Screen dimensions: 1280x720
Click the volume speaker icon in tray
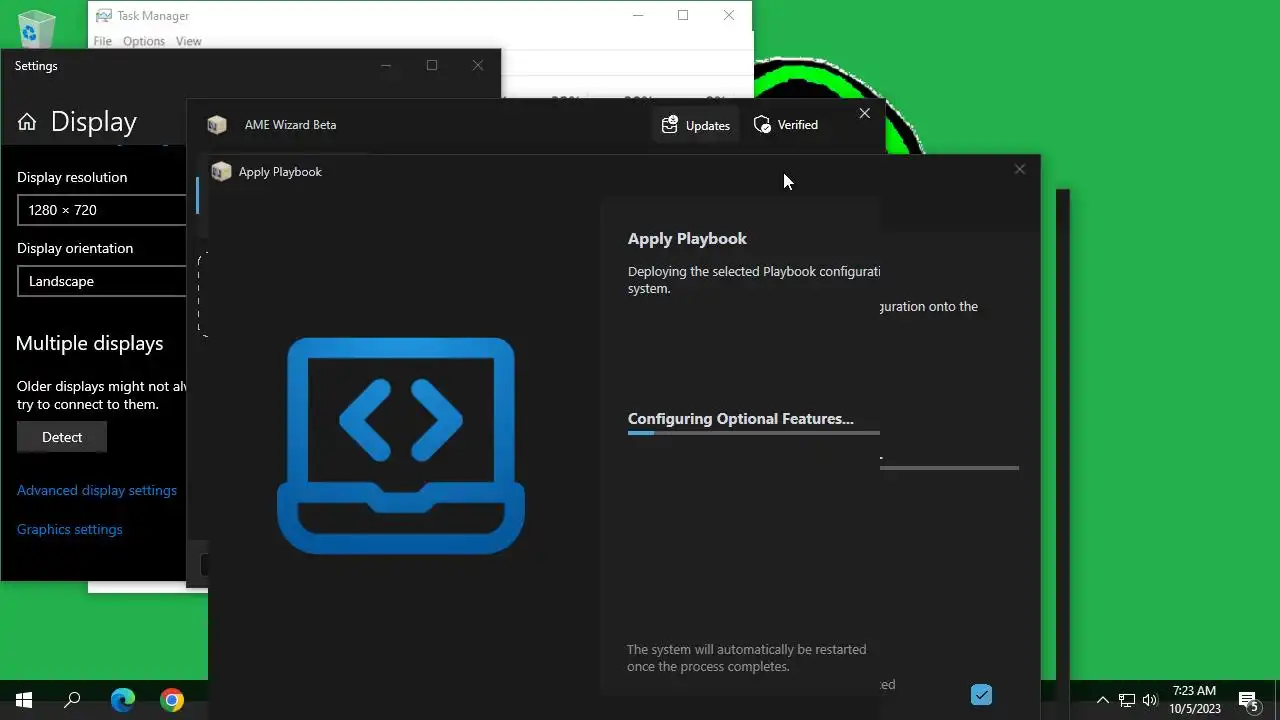pos(1150,700)
